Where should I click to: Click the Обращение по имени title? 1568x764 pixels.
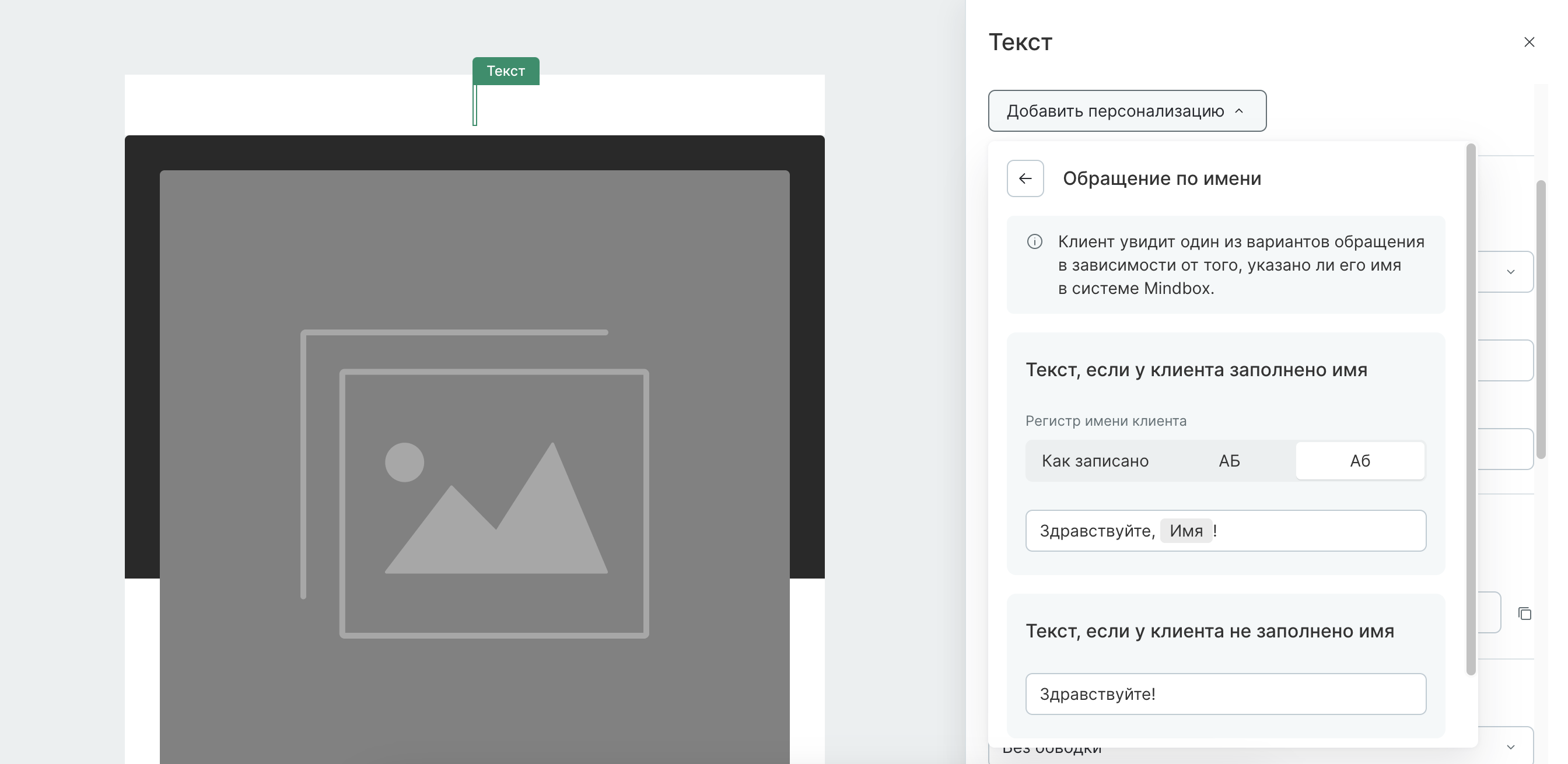tap(1161, 178)
